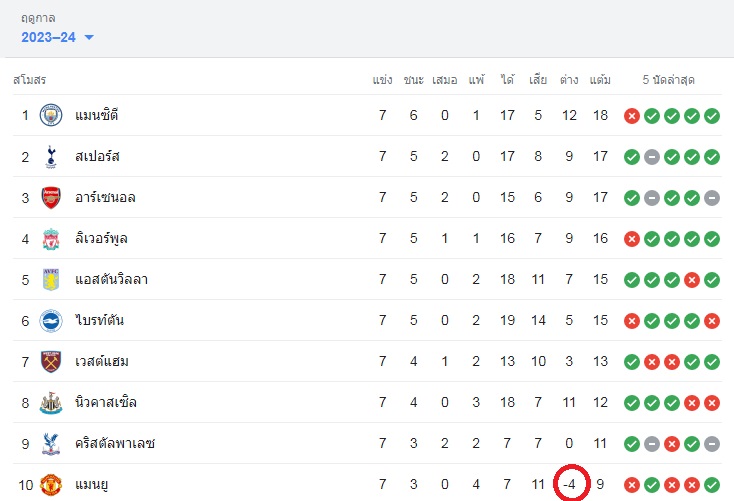Screen dimensions: 734x501
Task: Click the West Ham club crest
Action: (x=51, y=361)
